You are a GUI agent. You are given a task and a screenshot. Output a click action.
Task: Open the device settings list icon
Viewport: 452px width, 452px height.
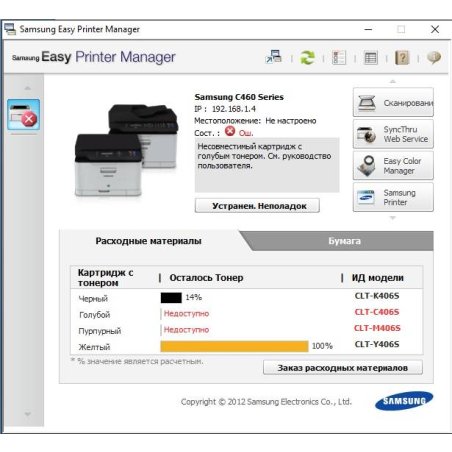[x=339, y=57]
